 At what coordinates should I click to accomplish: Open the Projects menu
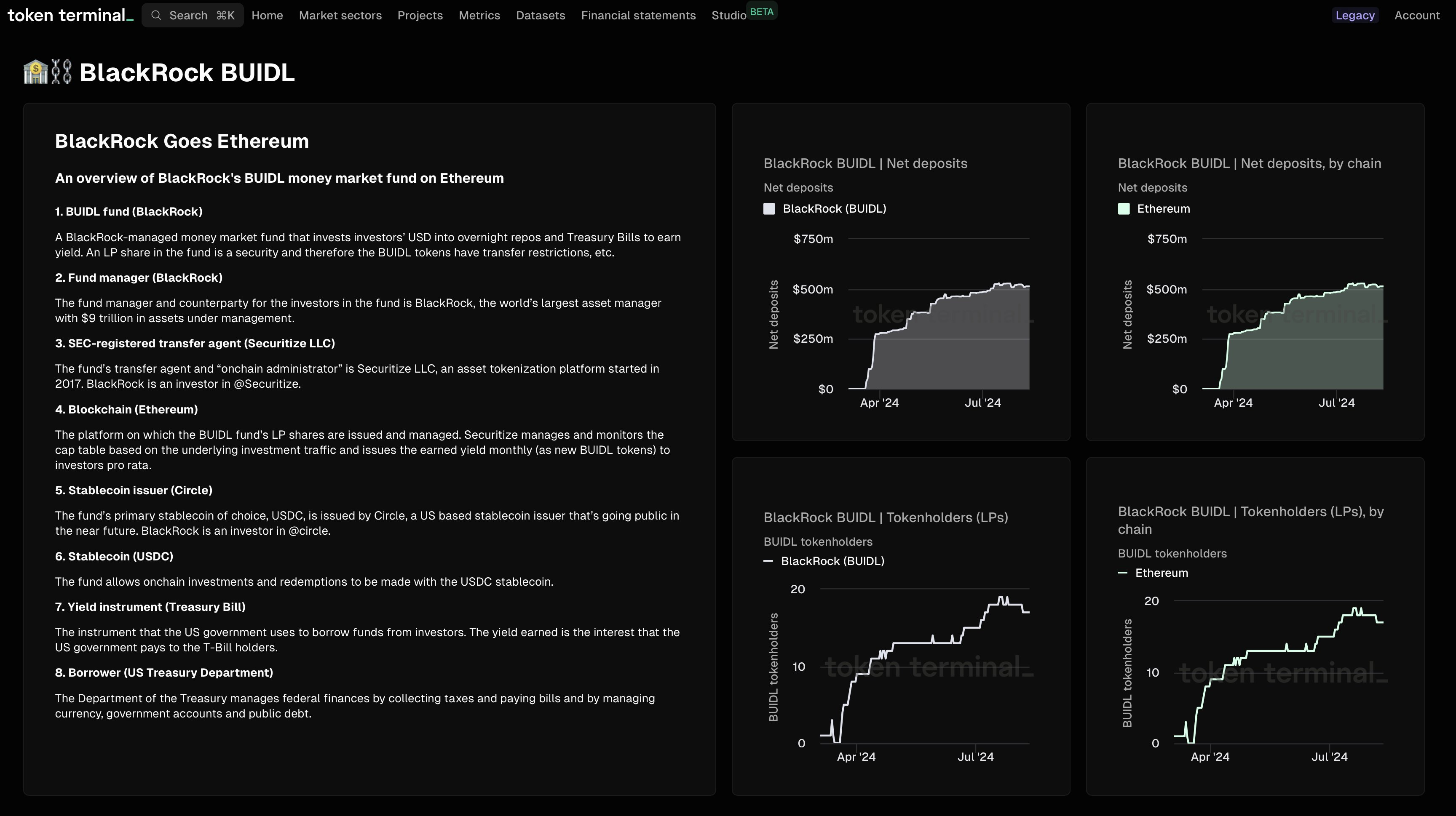[420, 15]
